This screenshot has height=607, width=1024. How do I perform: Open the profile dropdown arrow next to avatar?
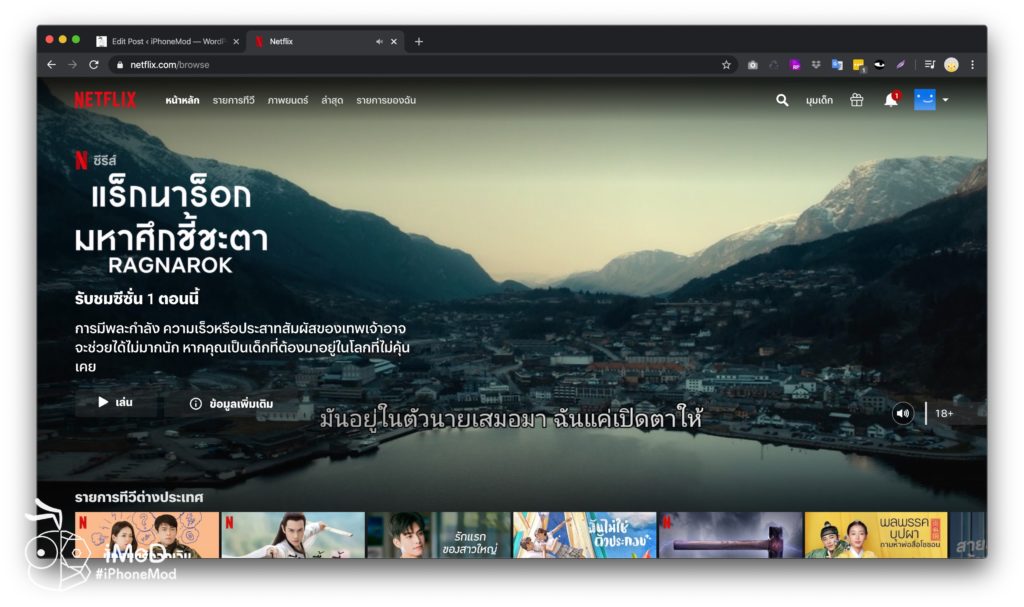pyautogui.click(x=944, y=100)
